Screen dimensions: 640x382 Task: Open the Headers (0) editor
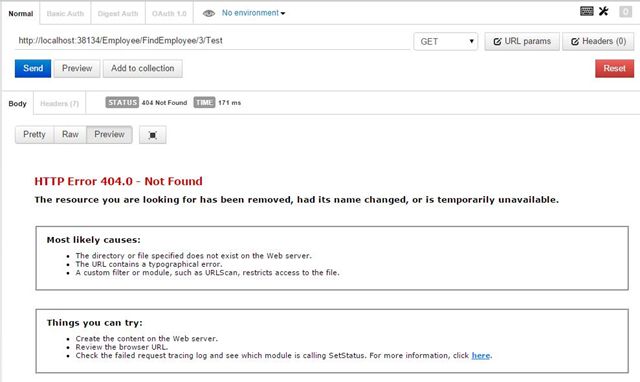pyautogui.click(x=598, y=41)
